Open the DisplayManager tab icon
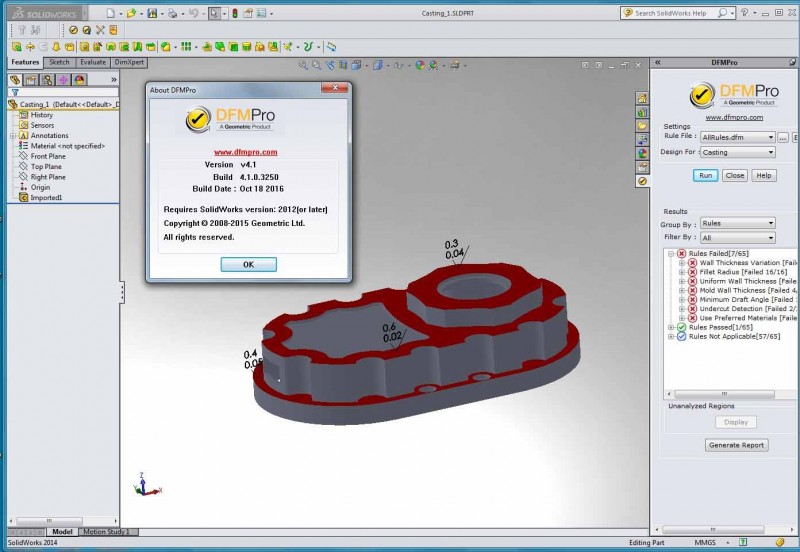 79,79
